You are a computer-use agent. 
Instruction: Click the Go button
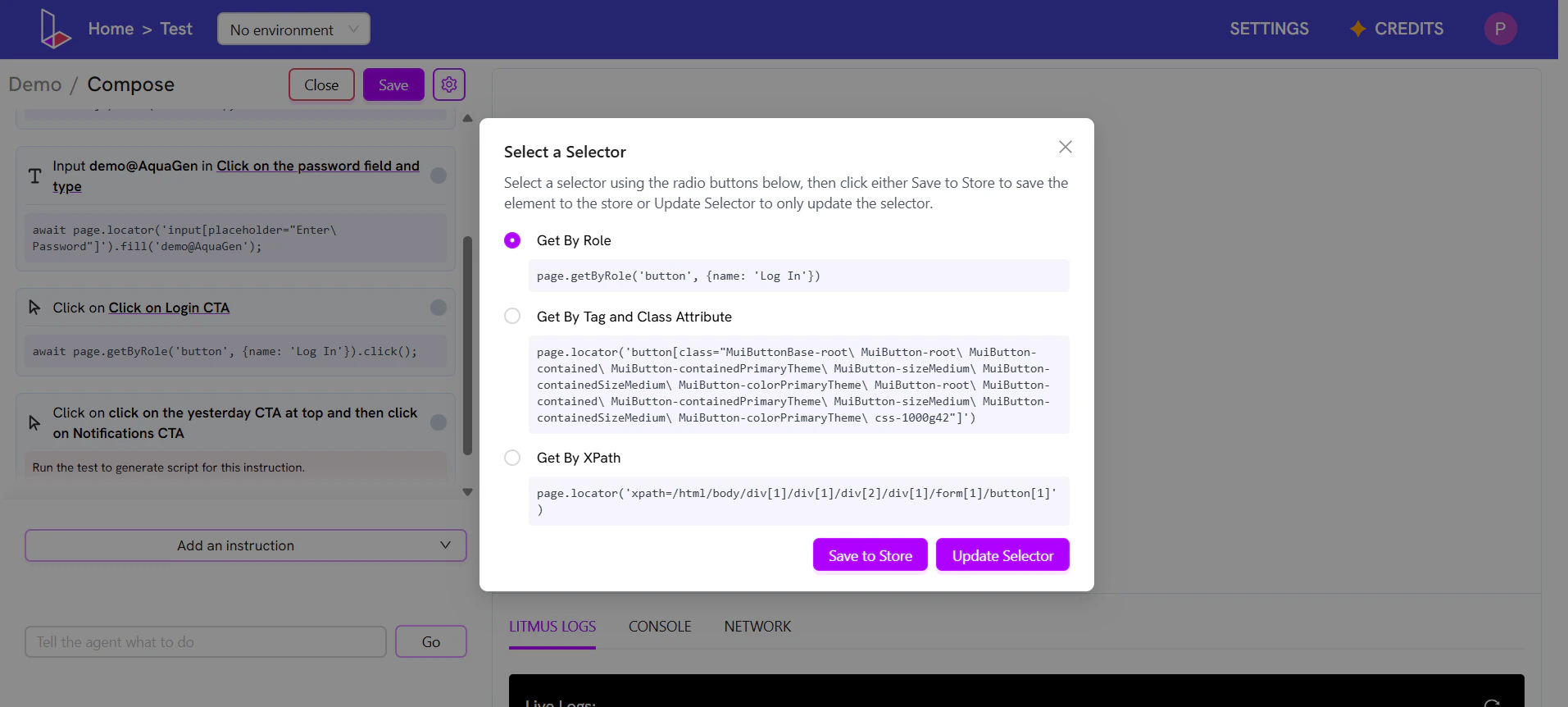(431, 641)
